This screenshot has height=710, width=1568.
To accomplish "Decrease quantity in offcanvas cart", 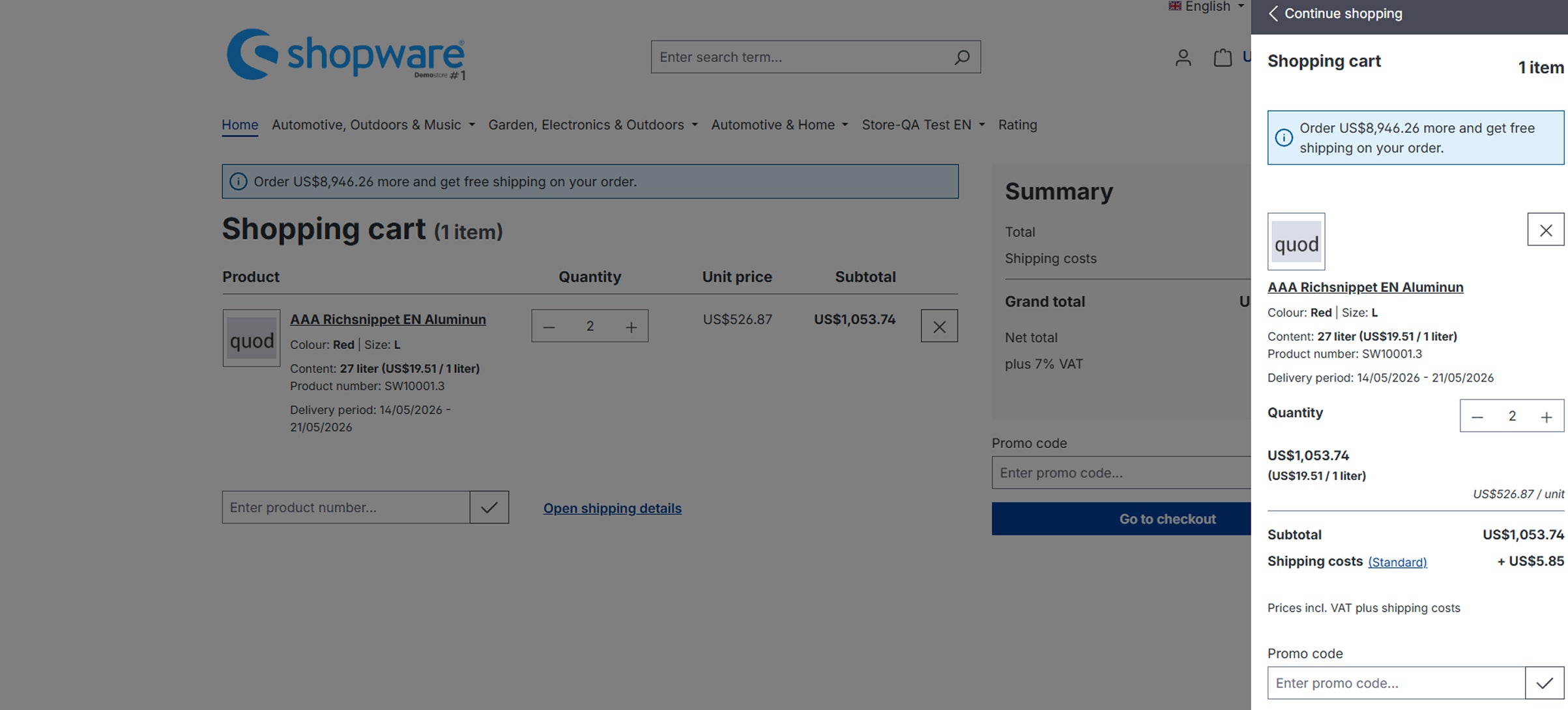I will (1477, 416).
